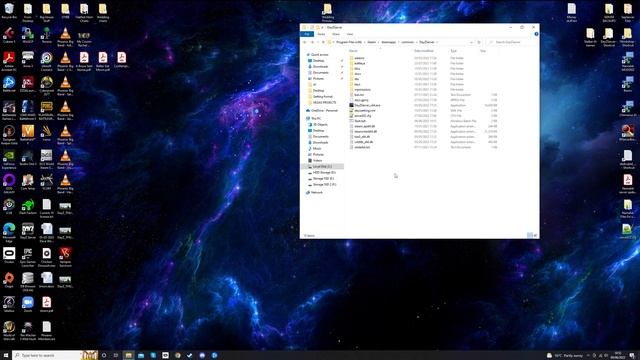Click the Explorer Forward arrow
Viewport: 640px width, 360px height.
[x=312, y=42]
